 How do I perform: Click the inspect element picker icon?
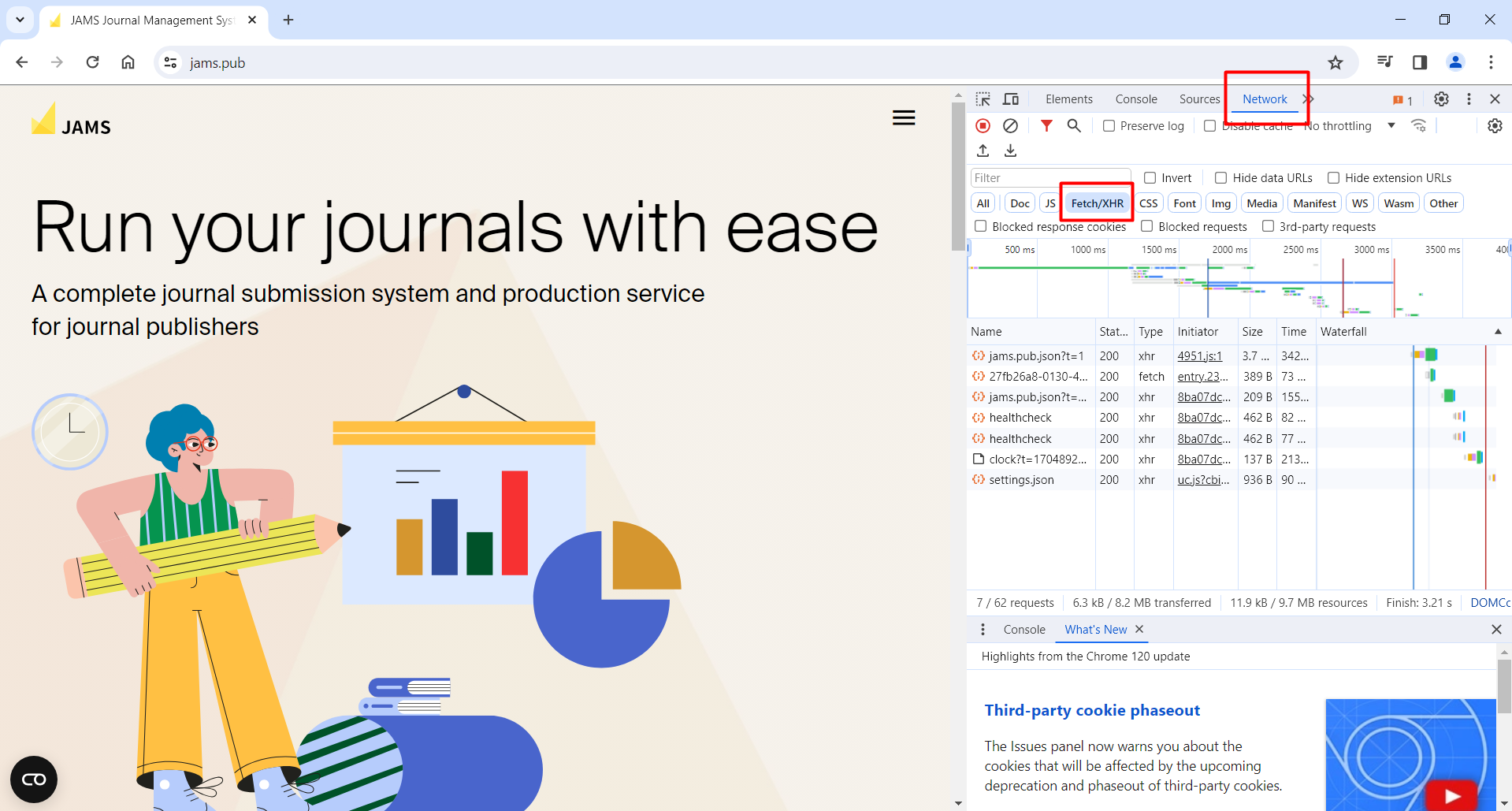[x=983, y=99]
